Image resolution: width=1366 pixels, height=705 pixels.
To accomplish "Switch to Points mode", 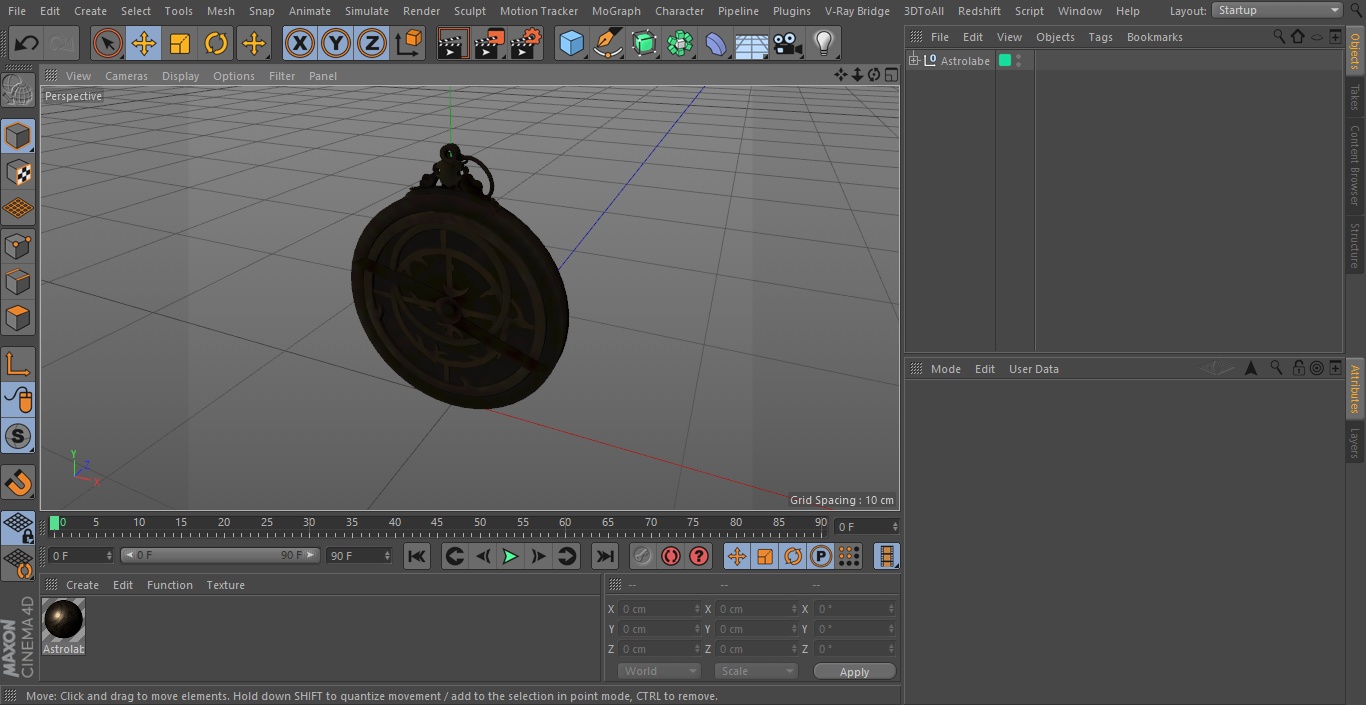I will 18,245.
